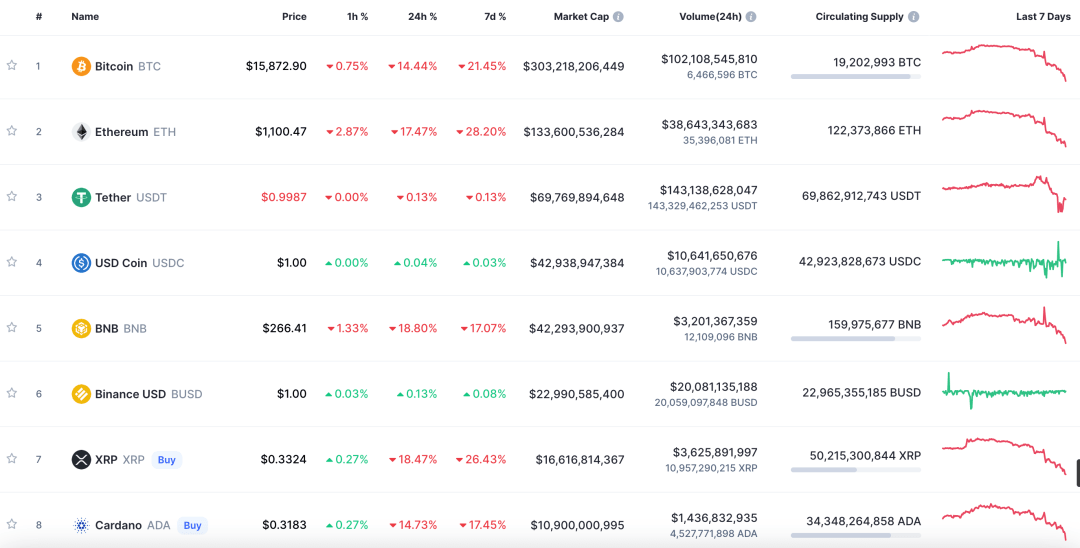Click the Market Cap info icon

618,17
